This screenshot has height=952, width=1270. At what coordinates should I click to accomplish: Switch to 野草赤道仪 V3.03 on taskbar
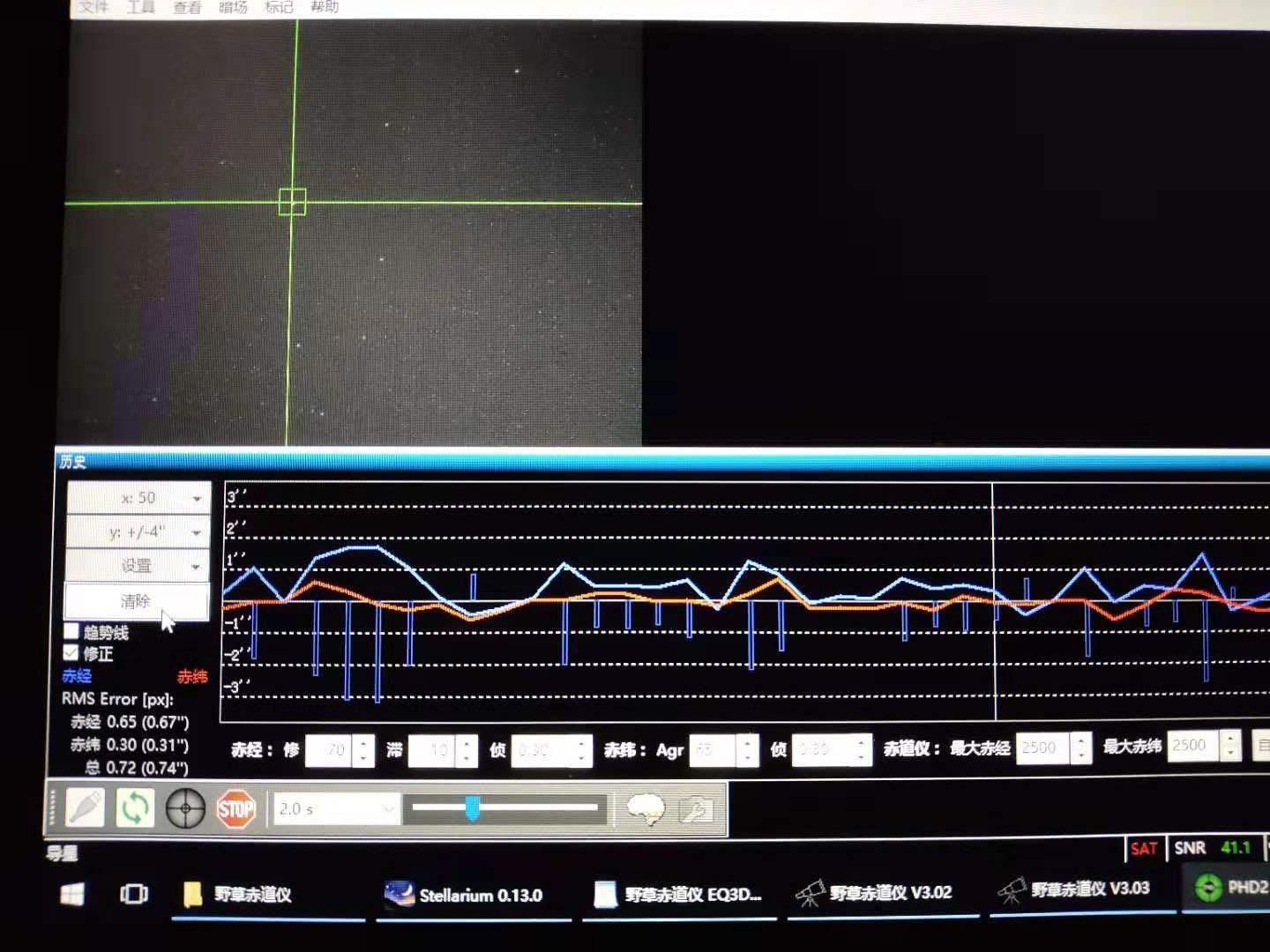click(1081, 889)
